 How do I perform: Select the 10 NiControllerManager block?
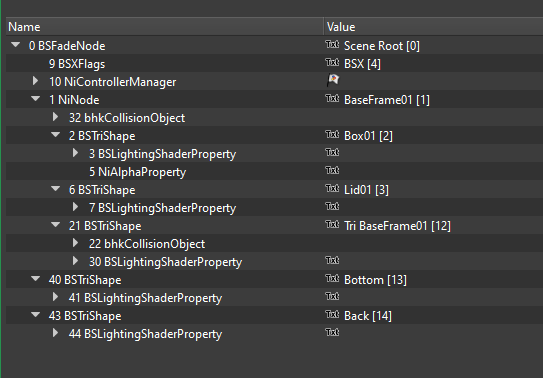(113, 82)
